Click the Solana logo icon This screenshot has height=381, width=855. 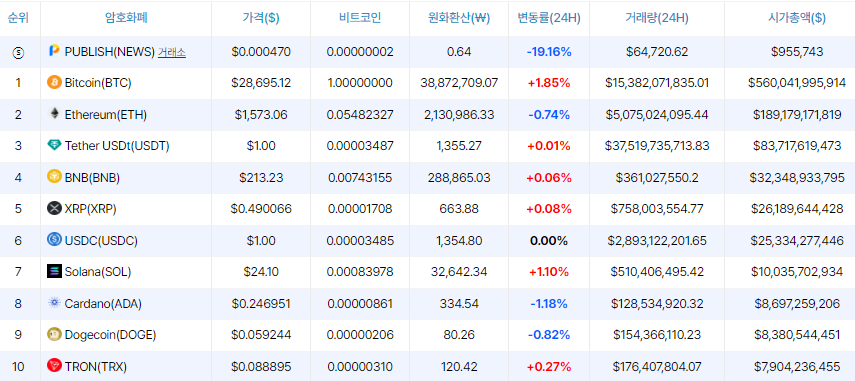[x=54, y=271]
